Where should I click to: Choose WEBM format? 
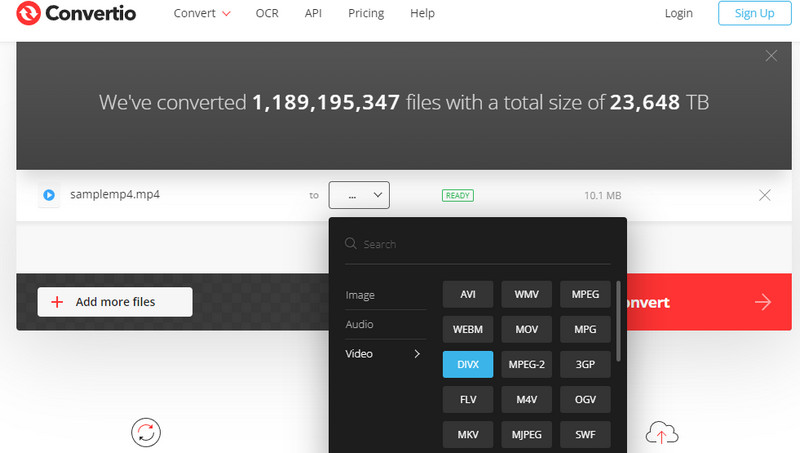pos(468,330)
